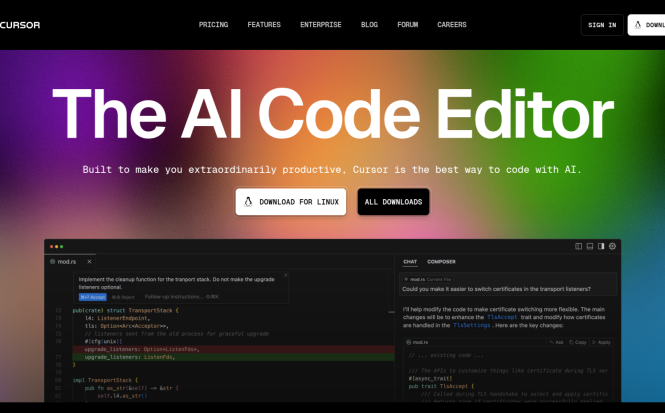Viewport: 665px width, 413px height.
Task: Click the Cursor logo in the header
Action: click(20, 25)
